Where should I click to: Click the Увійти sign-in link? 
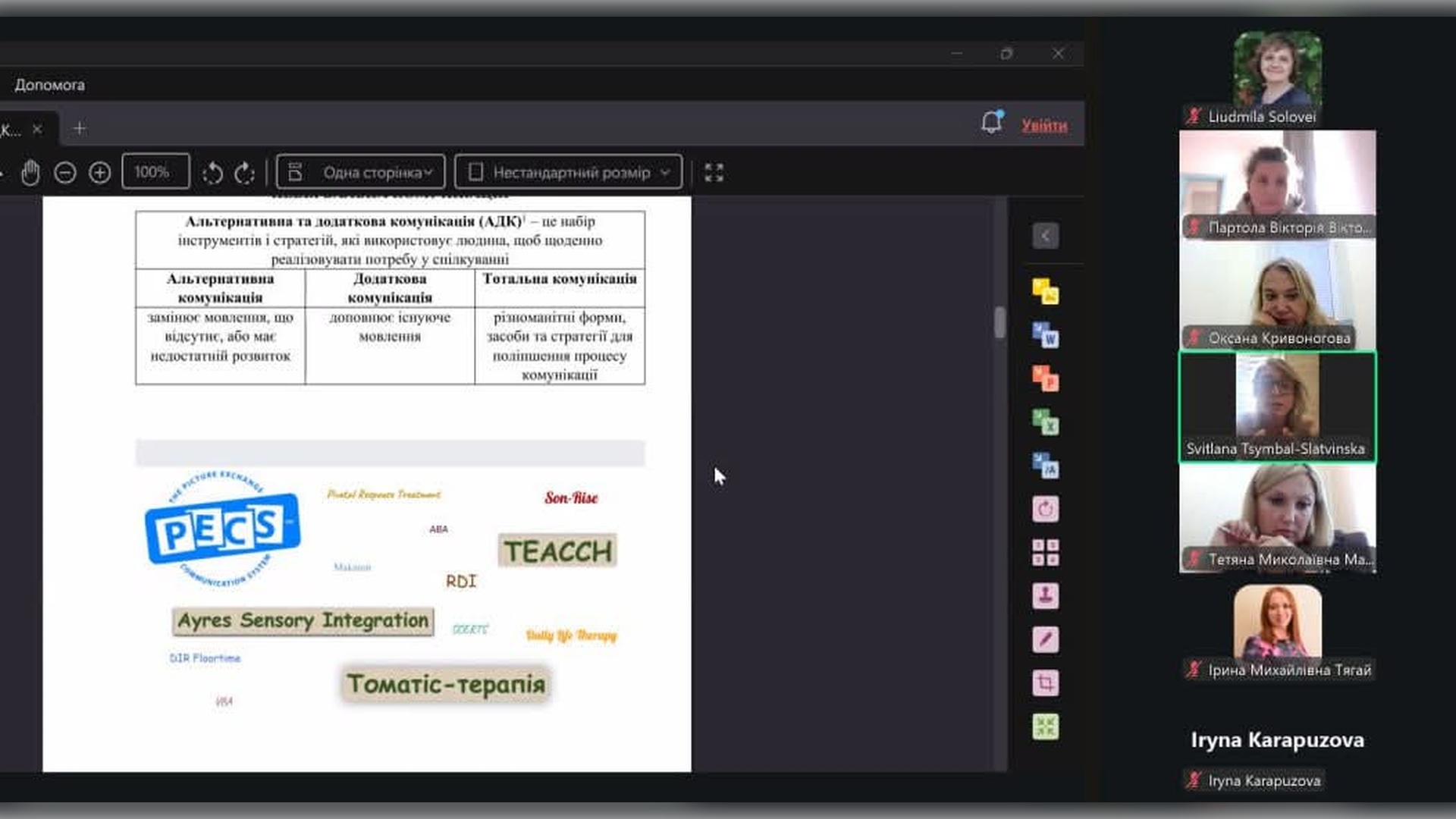(x=1044, y=126)
